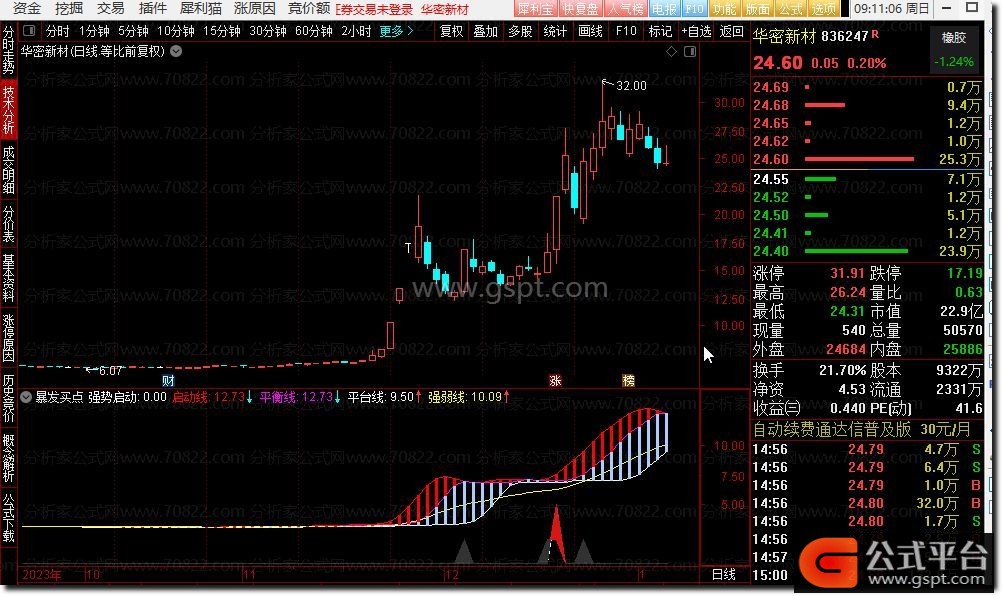Click the 多股 button
Screen dimensions: 1004x596
pos(520,31)
